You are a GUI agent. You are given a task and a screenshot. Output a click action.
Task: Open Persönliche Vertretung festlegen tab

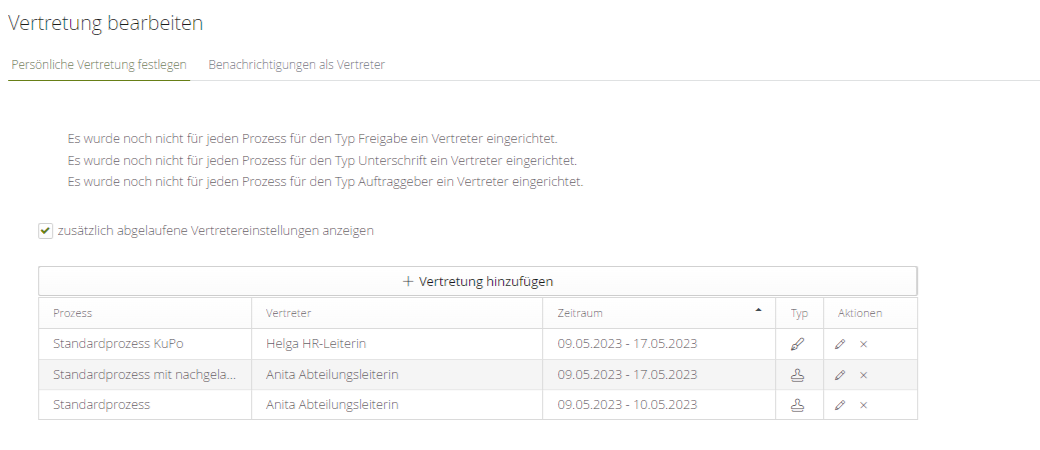[x=98, y=64]
